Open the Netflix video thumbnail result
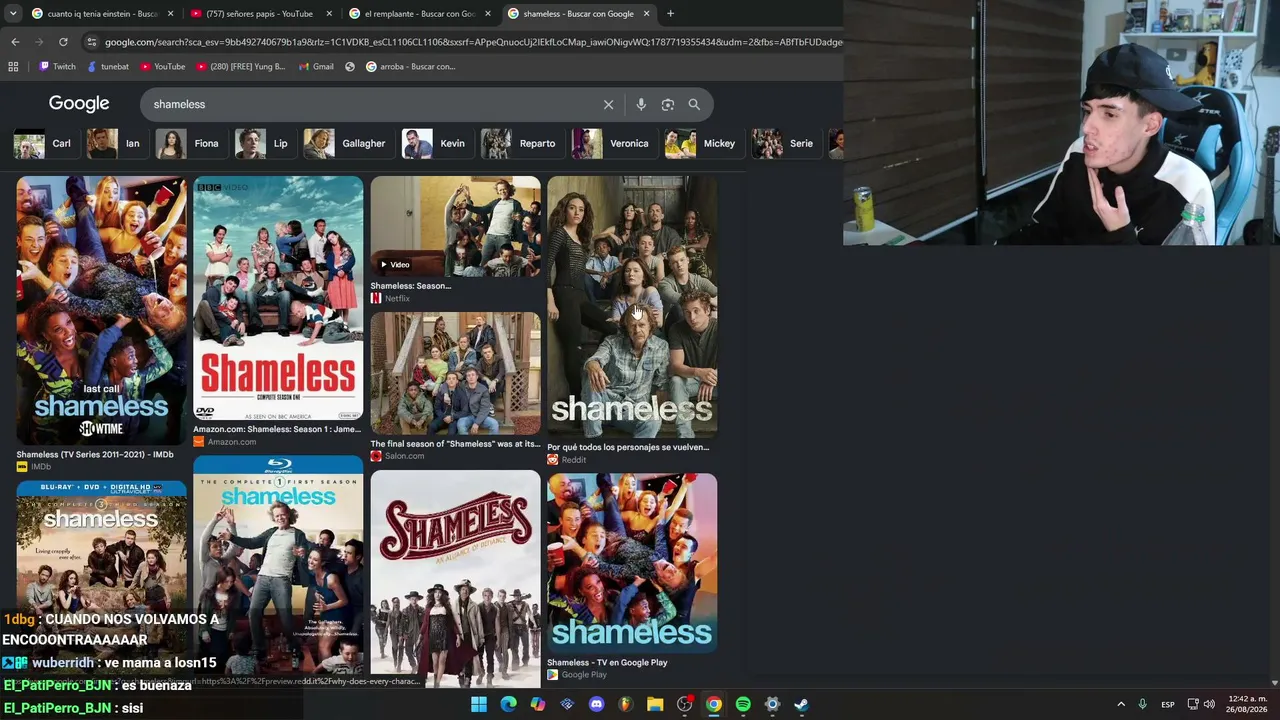The width and height of the screenshot is (1280, 720). coord(455,226)
